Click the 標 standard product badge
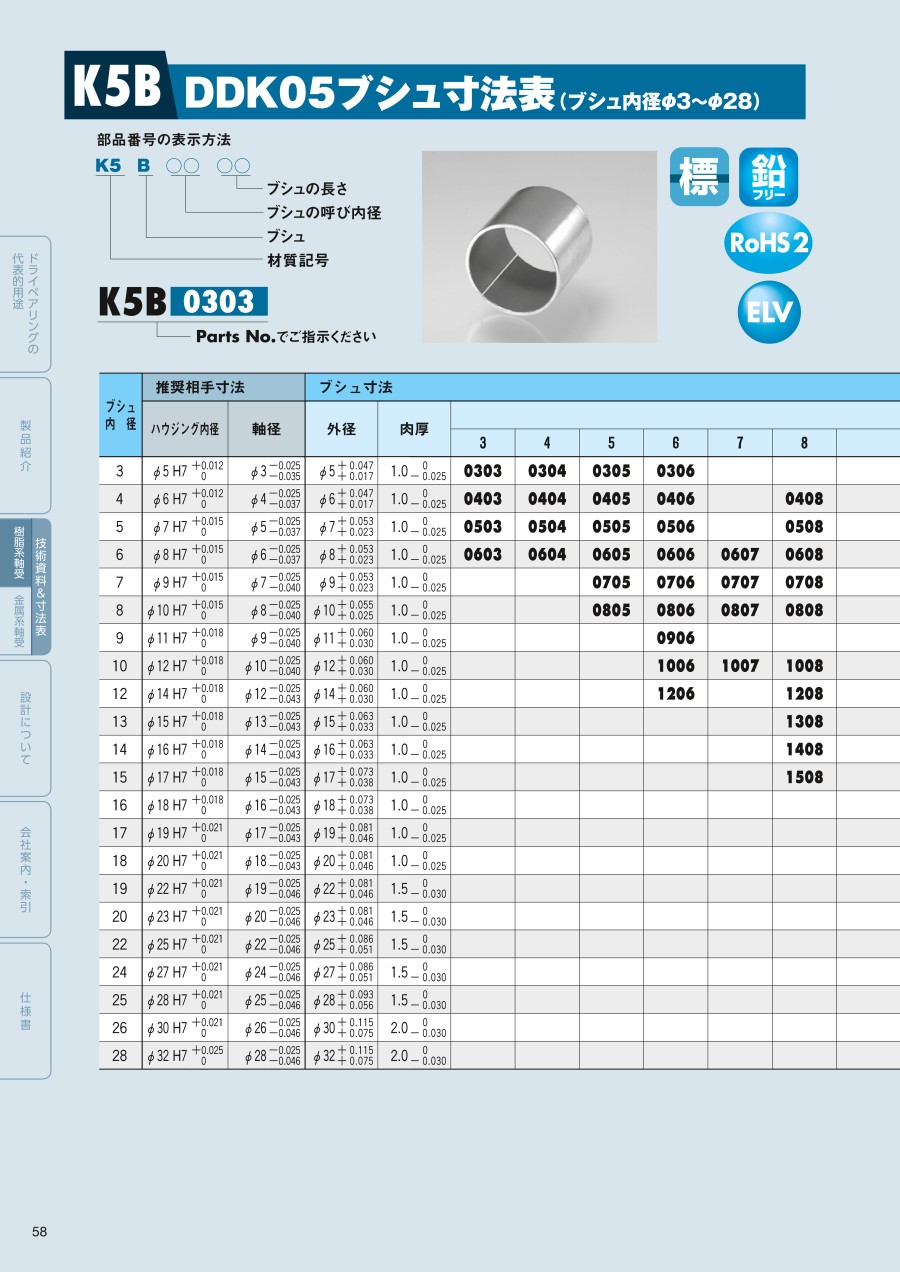The image size is (900, 1272). pyautogui.click(x=699, y=177)
